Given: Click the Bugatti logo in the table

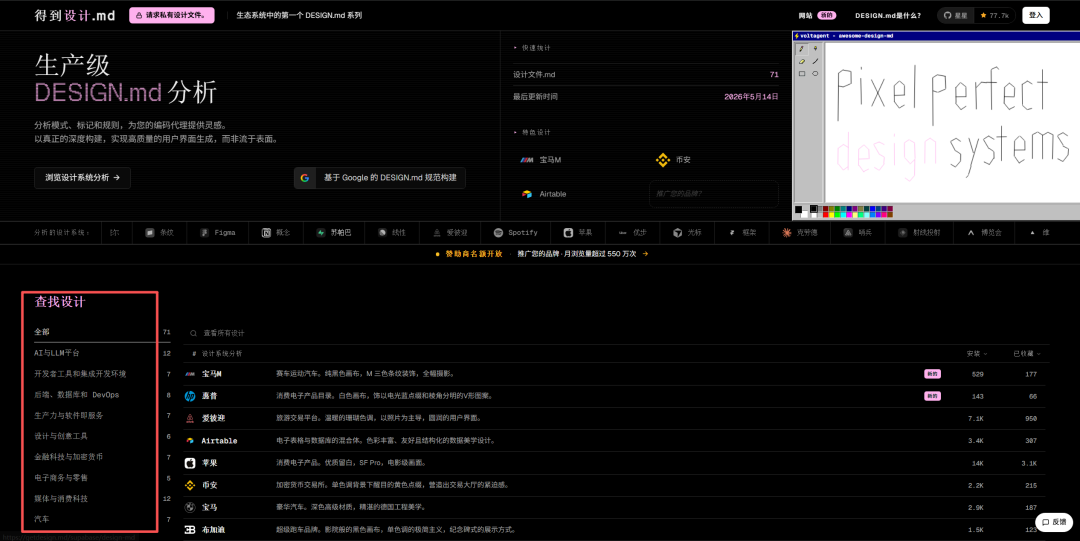Looking at the screenshot, I should tap(190, 530).
